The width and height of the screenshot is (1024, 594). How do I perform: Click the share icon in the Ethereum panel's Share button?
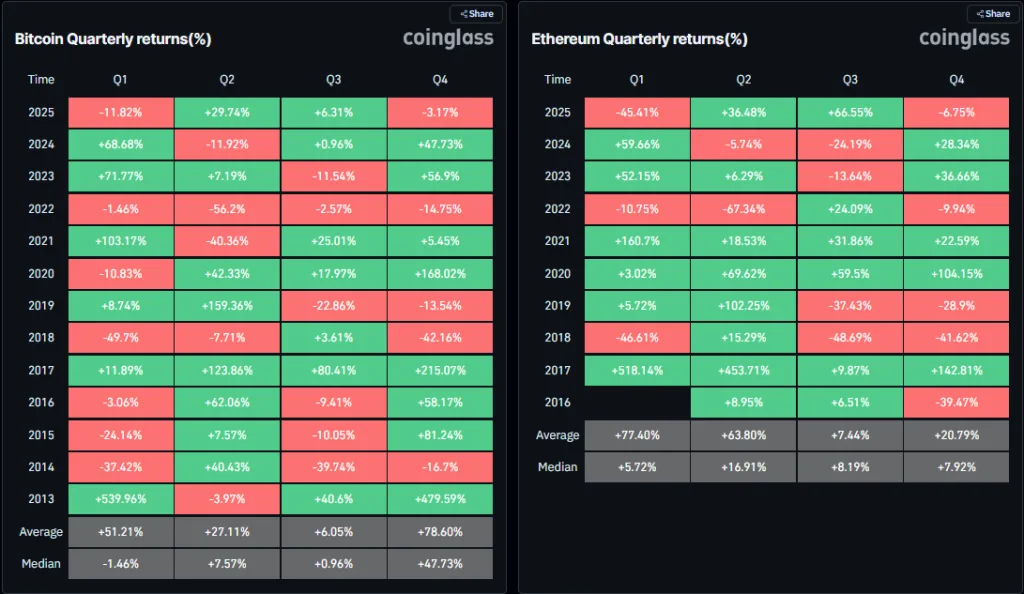click(983, 13)
